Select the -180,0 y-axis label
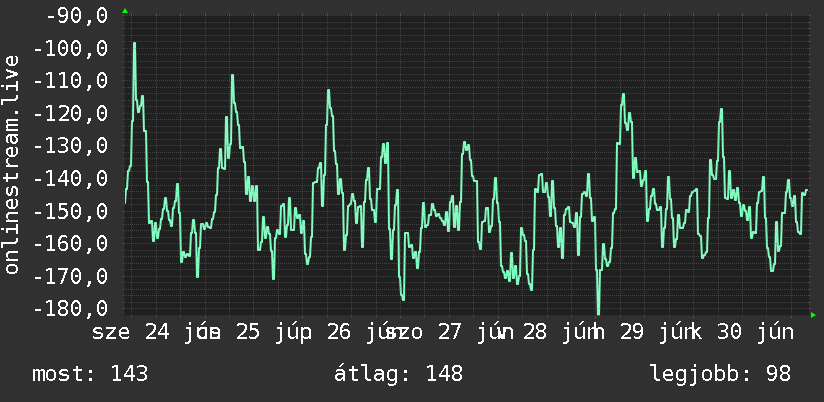Image resolution: width=824 pixels, height=402 pixels. [71, 308]
